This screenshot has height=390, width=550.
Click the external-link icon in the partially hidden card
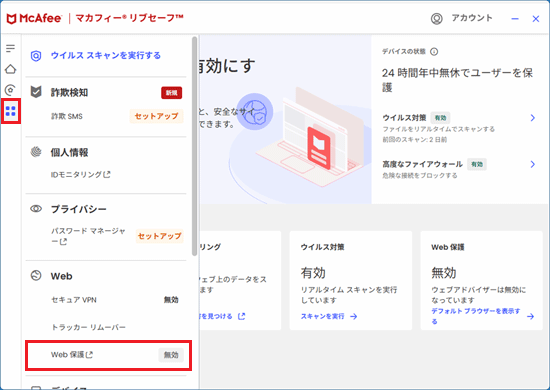241,316
